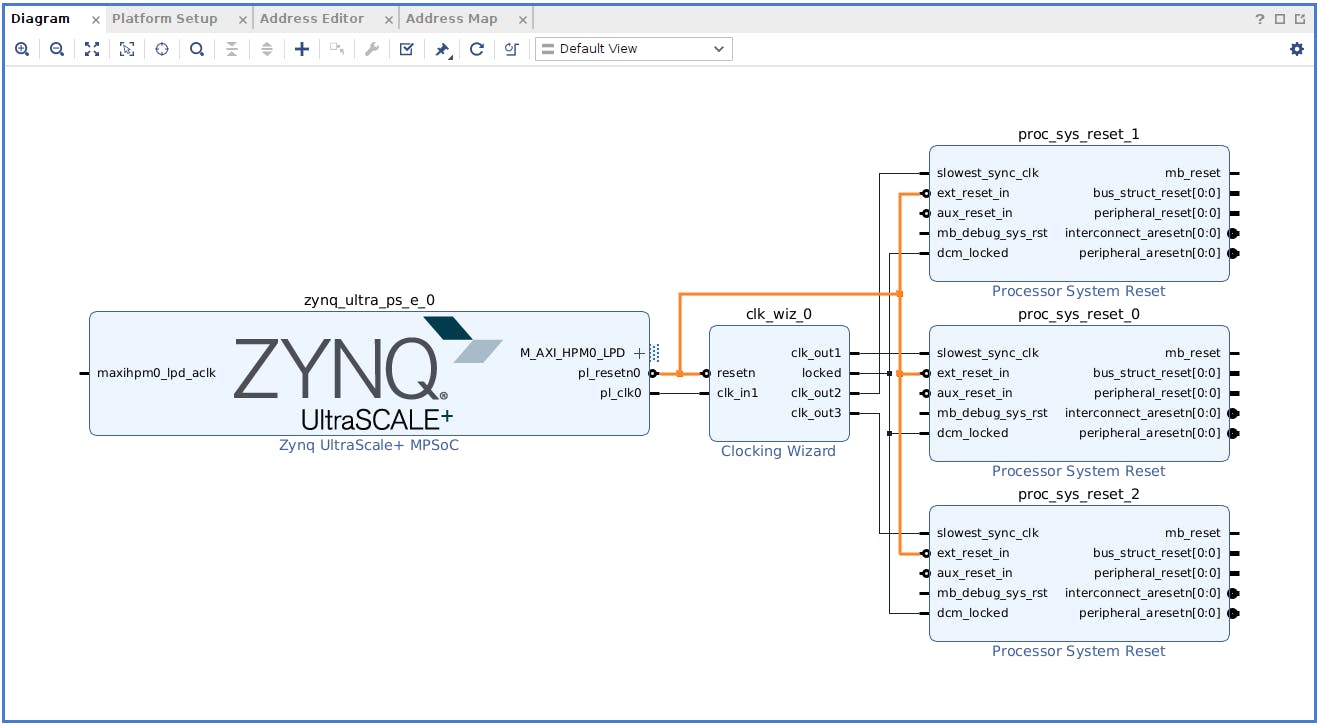Activate the Select Area tool
This screenshot has width=1318, height=726.
[x=127, y=49]
